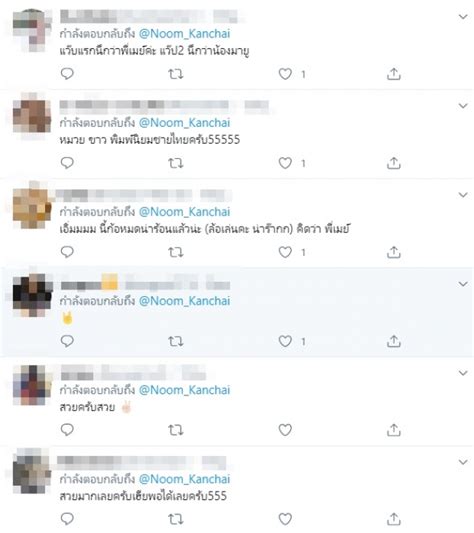Open chevron menu on the highlighted emoji tweet
The height and width of the screenshot is (533, 474).
pos(463,284)
